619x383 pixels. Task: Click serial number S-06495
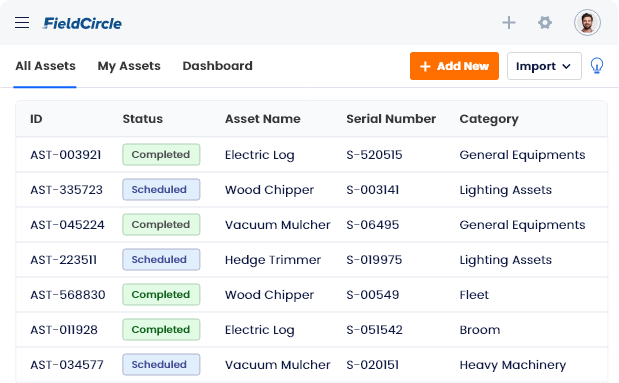373,225
